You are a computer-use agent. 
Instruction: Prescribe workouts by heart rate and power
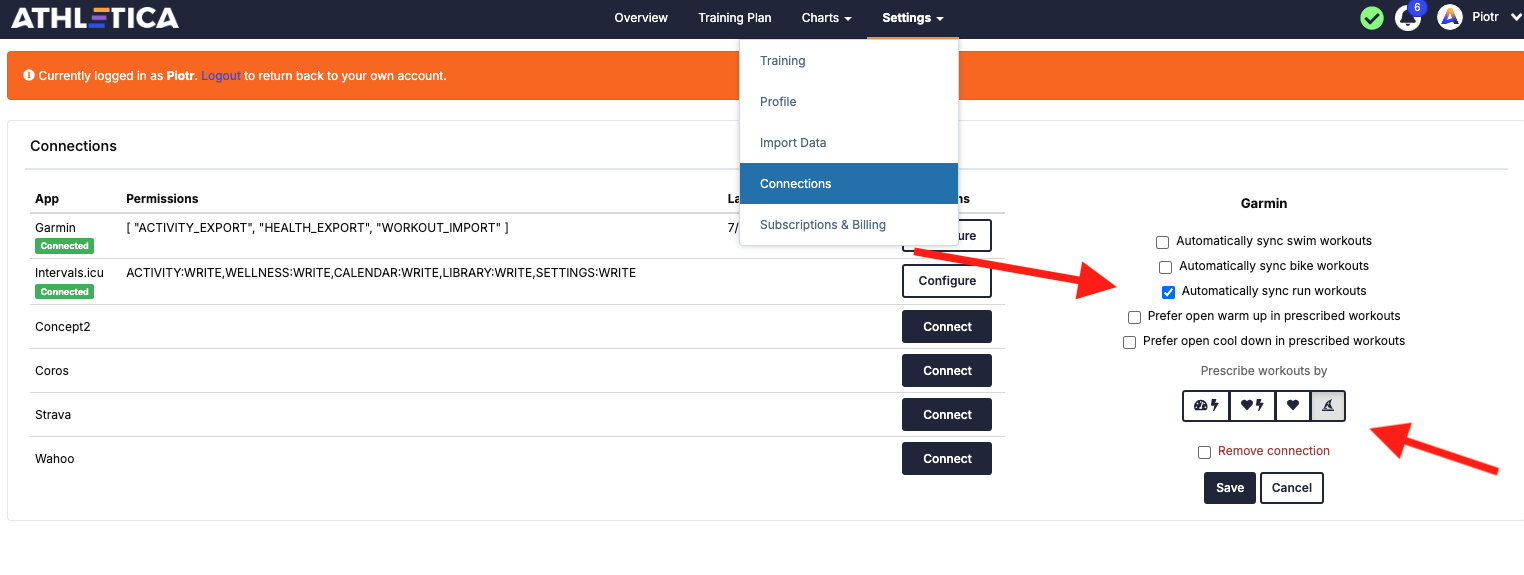1252,405
